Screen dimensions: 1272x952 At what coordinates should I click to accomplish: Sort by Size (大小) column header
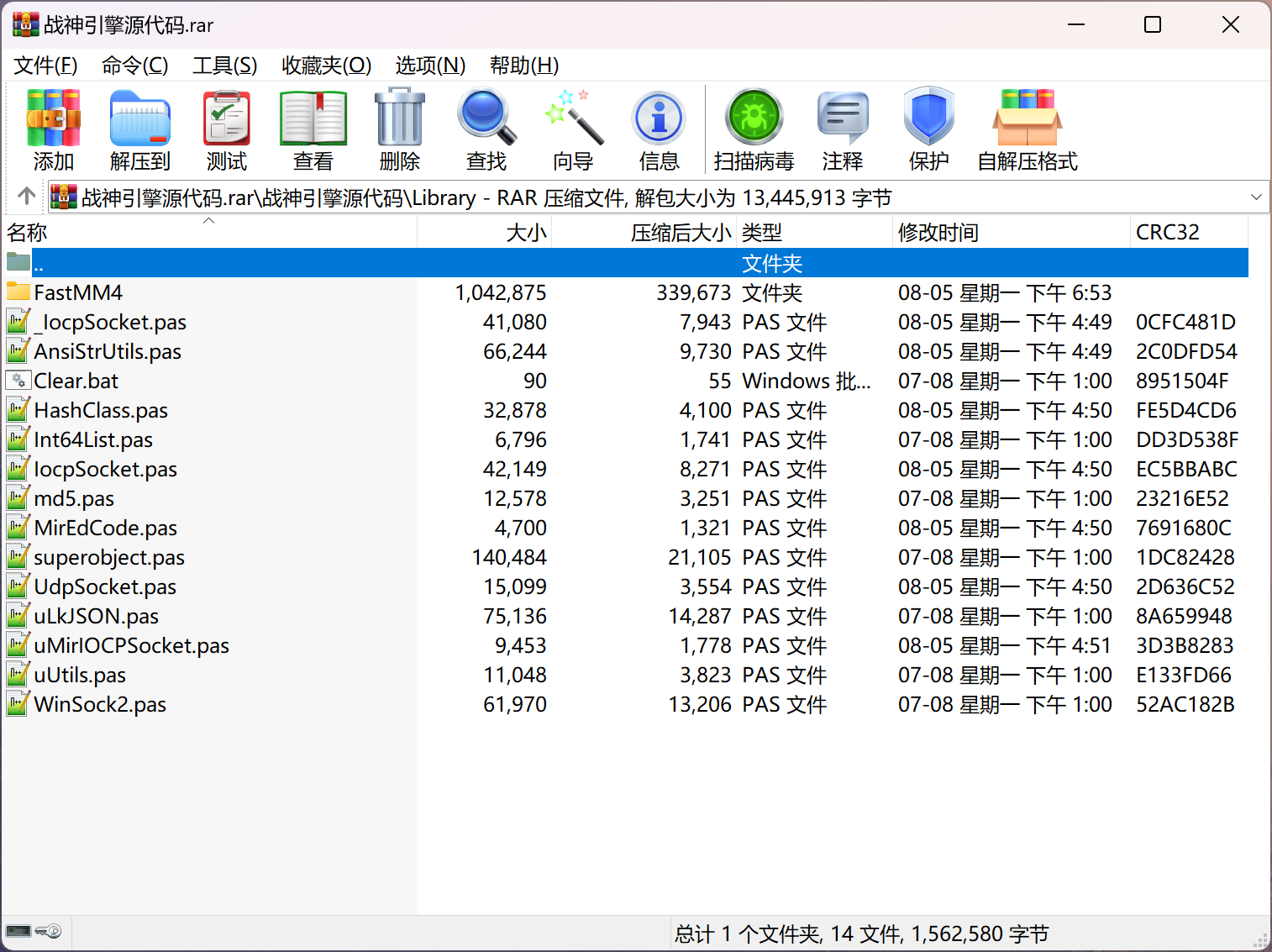click(485, 232)
